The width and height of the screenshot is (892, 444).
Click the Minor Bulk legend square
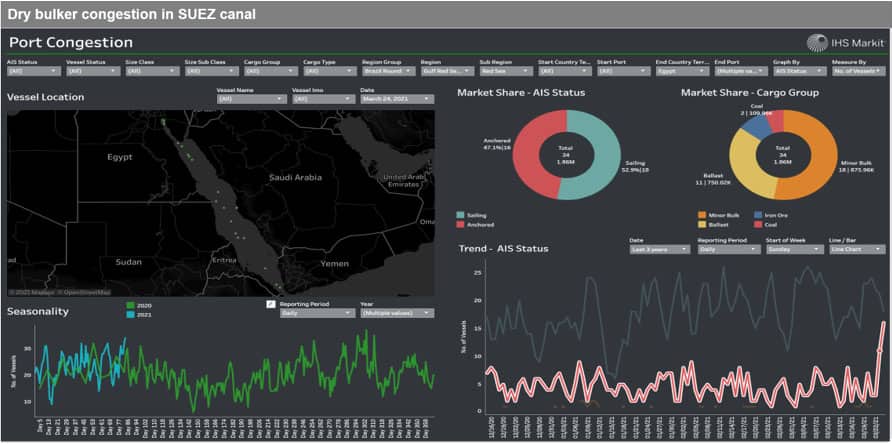click(699, 214)
